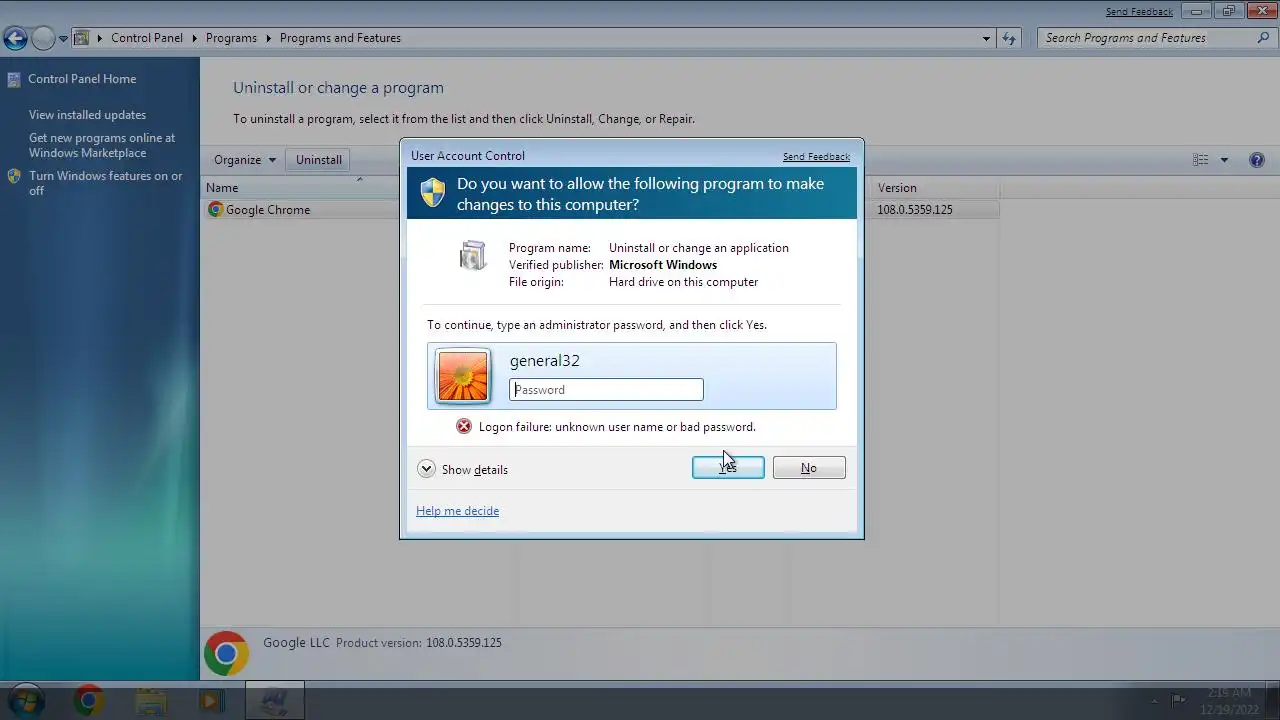Click the Control Panel taskbar button
Viewport: 1280px width, 720px height.
(x=275, y=701)
